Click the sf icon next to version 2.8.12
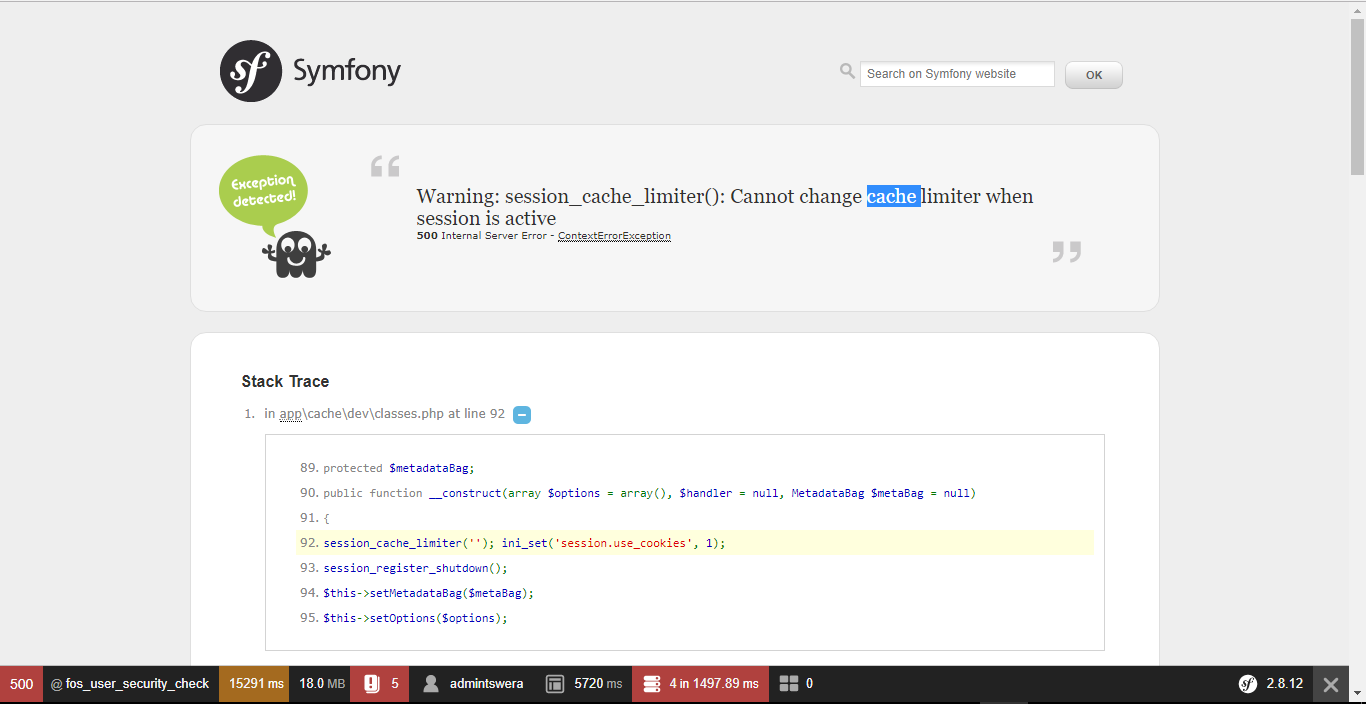 tap(1249, 683)
